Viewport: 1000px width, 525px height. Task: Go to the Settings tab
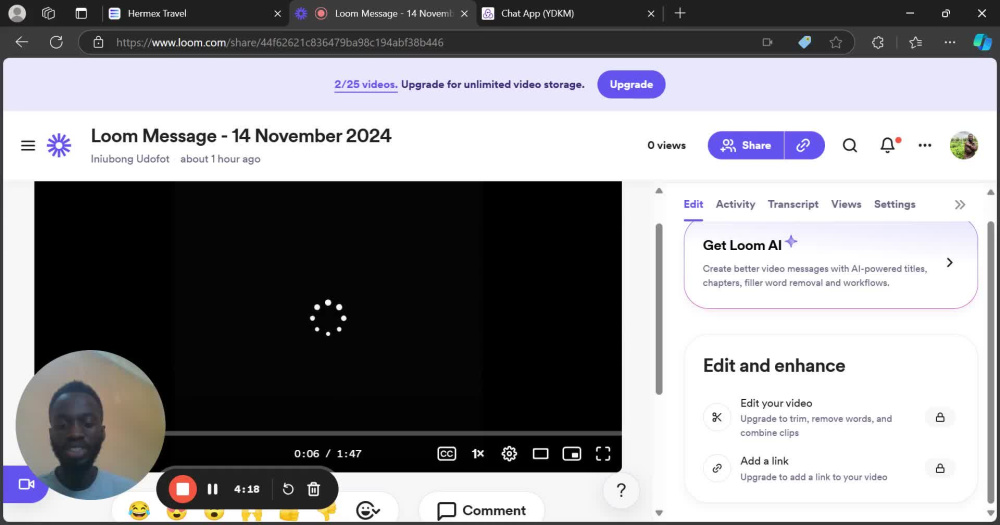point(894,204)
